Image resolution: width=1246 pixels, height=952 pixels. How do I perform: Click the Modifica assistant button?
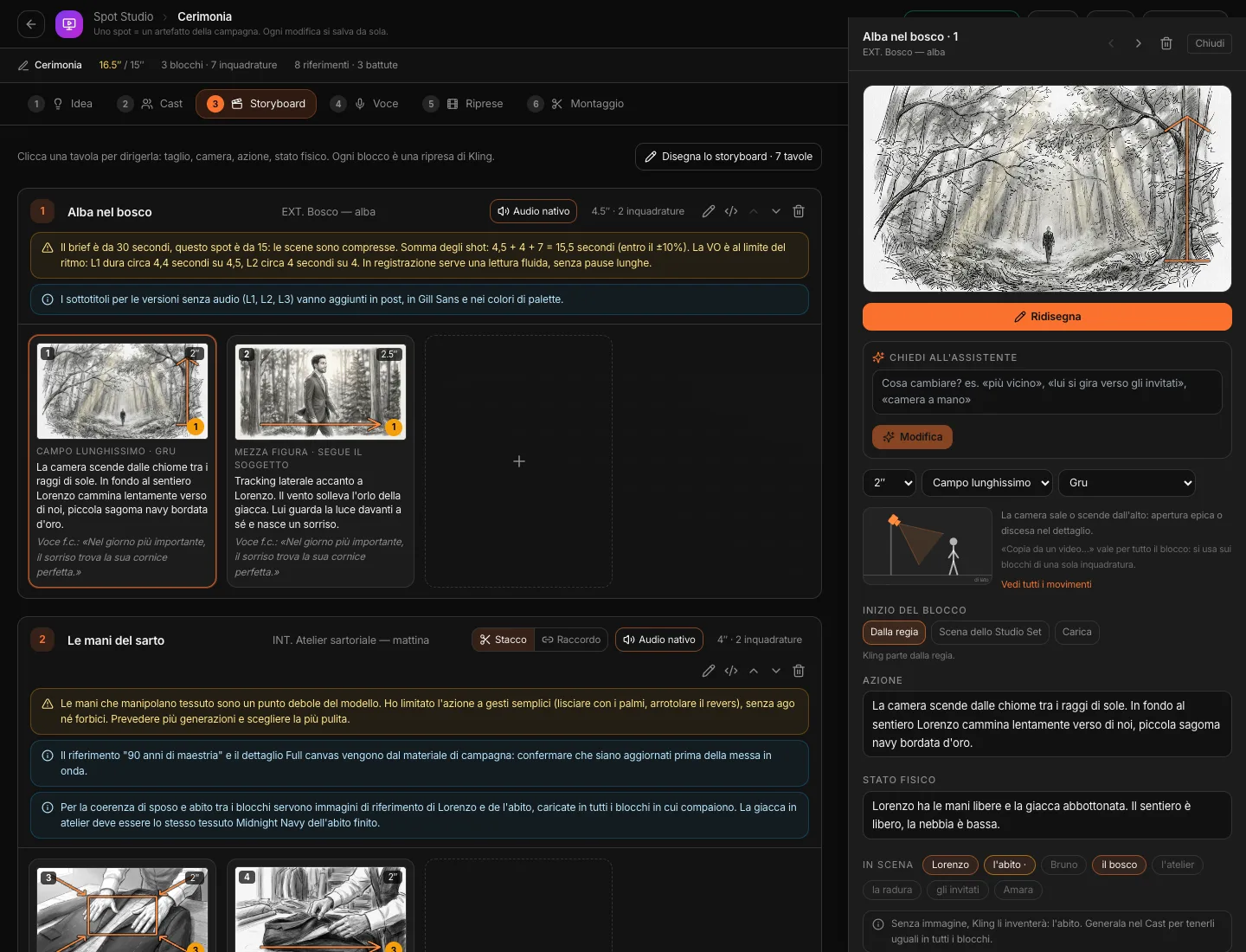(x=912, y=437)
